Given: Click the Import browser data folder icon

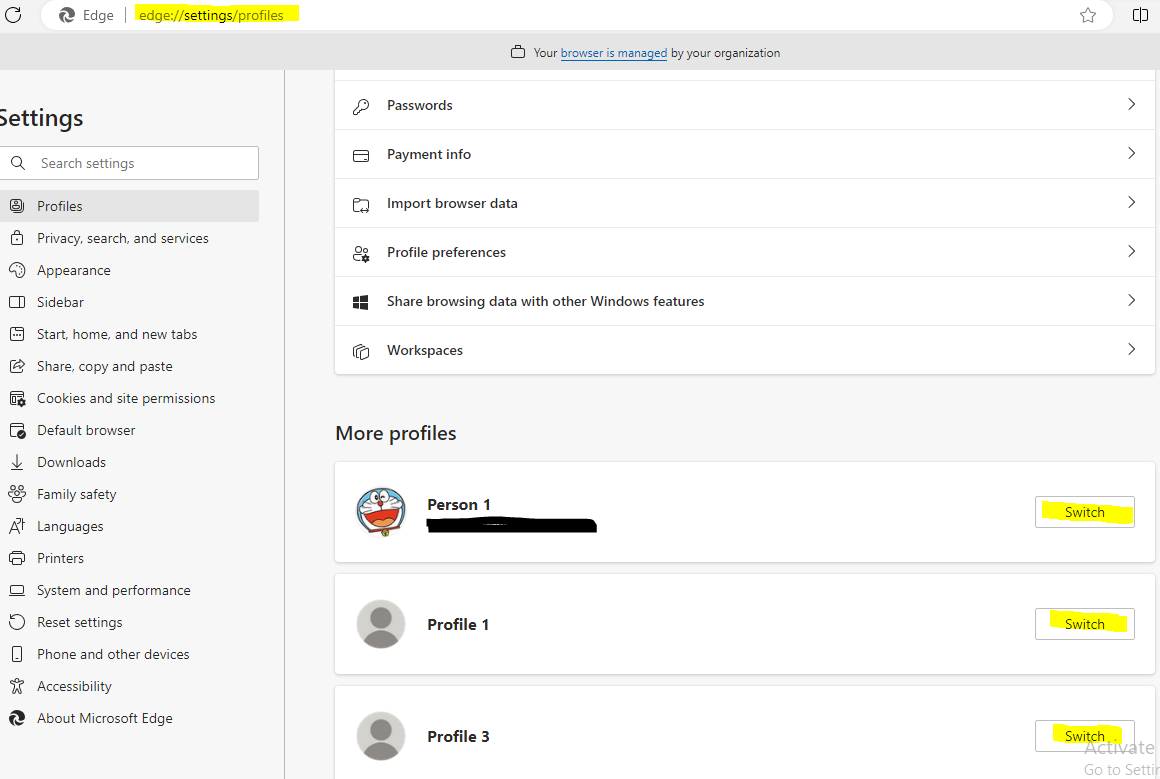Looking at the screenshot, I should pyautogui.click(x=361, y=205).
